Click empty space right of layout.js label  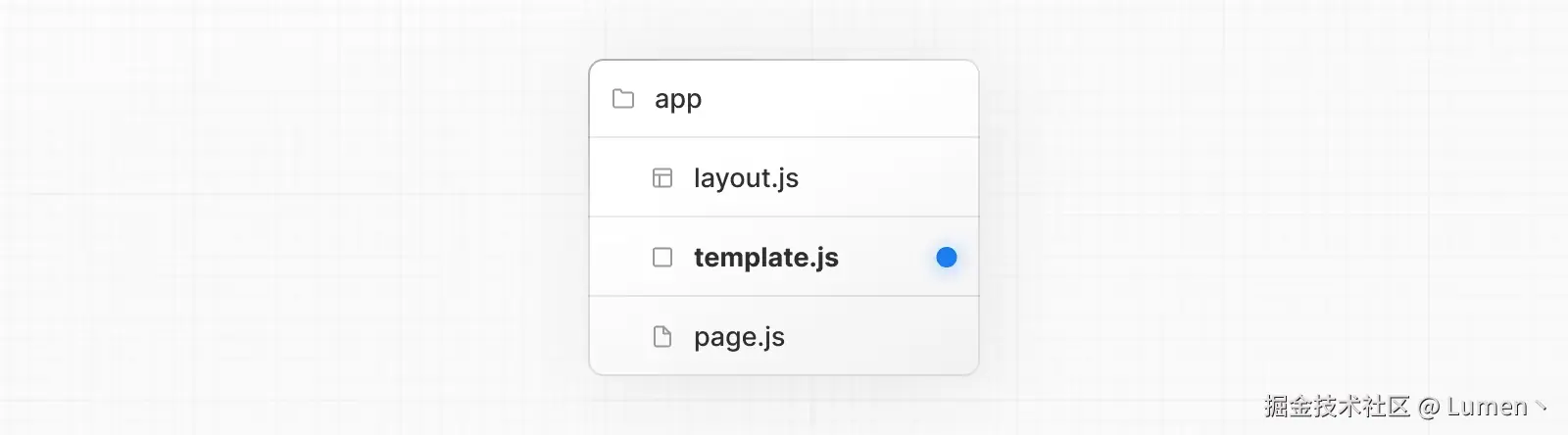pyautogui.click(x=882, y=178)
